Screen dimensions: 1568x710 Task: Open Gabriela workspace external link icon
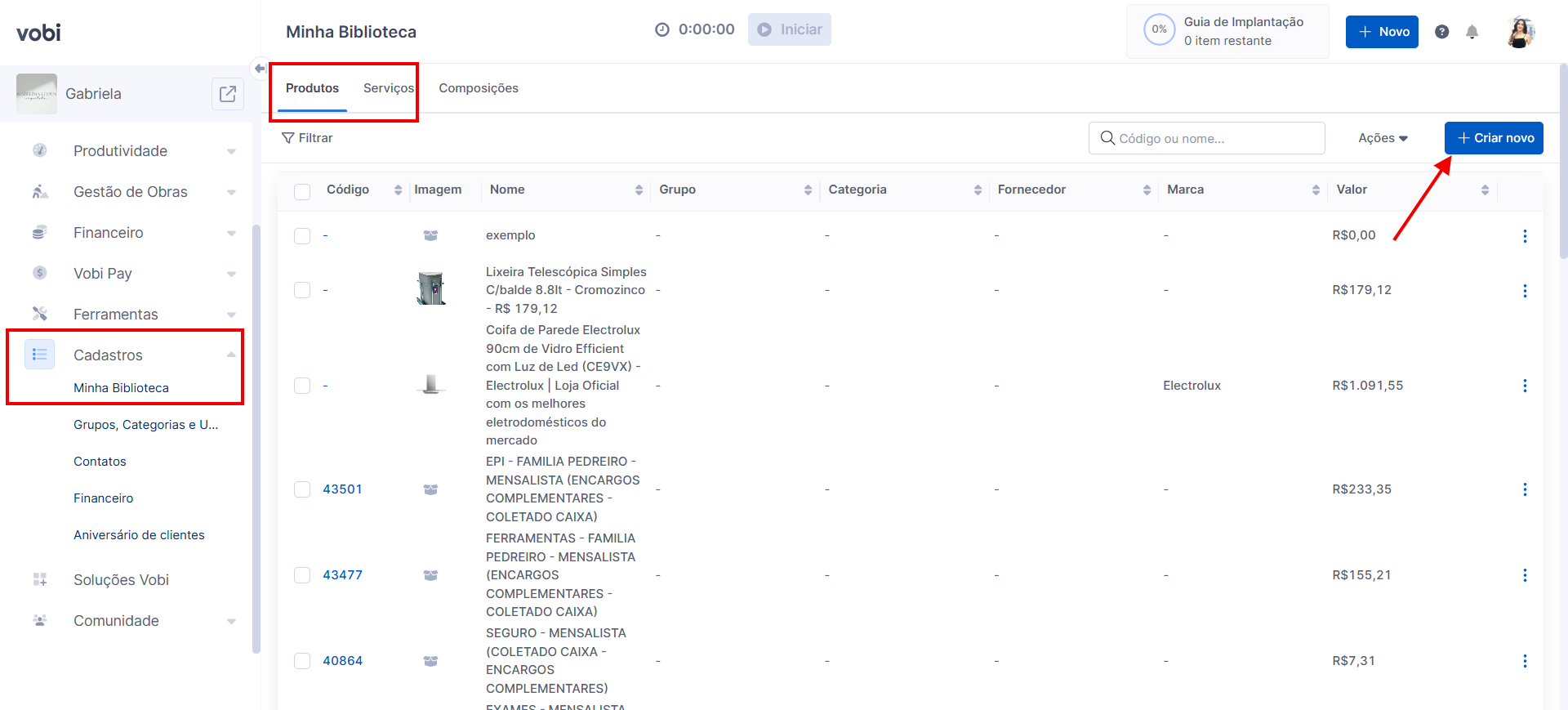[x=228, y=94]
